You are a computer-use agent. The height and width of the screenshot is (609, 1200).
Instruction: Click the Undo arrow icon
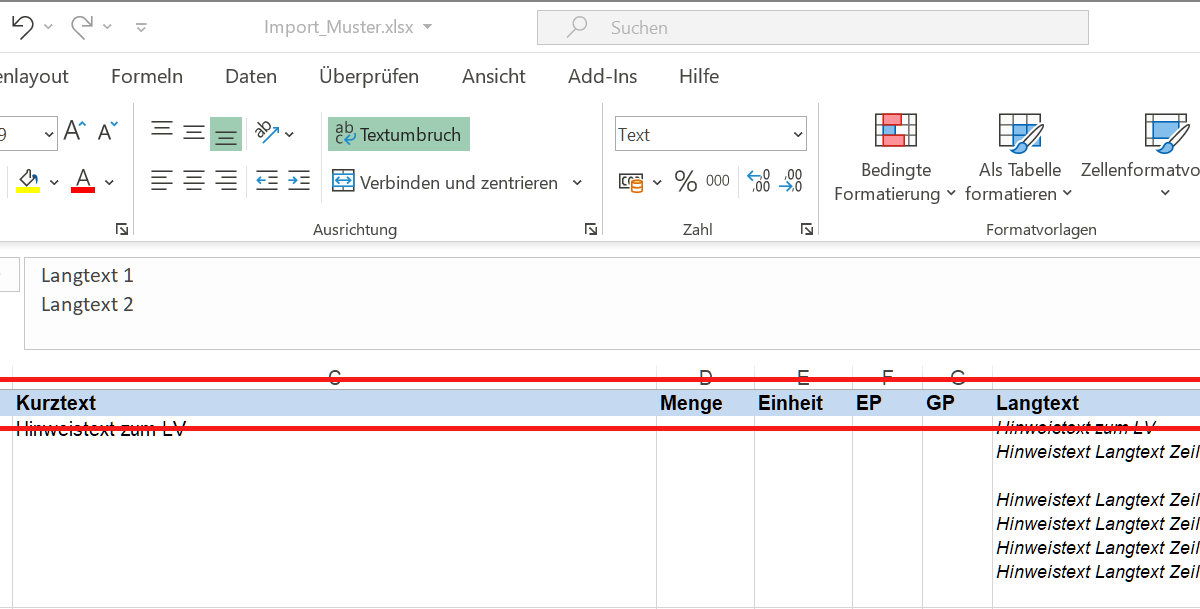[x=22, y=27]
